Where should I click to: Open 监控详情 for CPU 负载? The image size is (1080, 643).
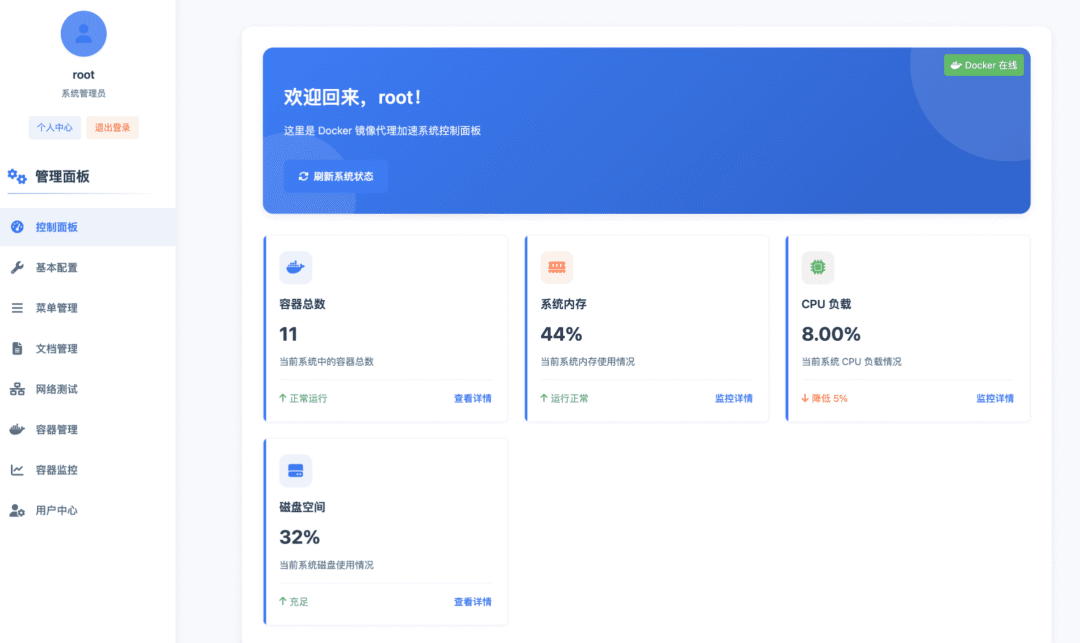[x=994, y=398]
